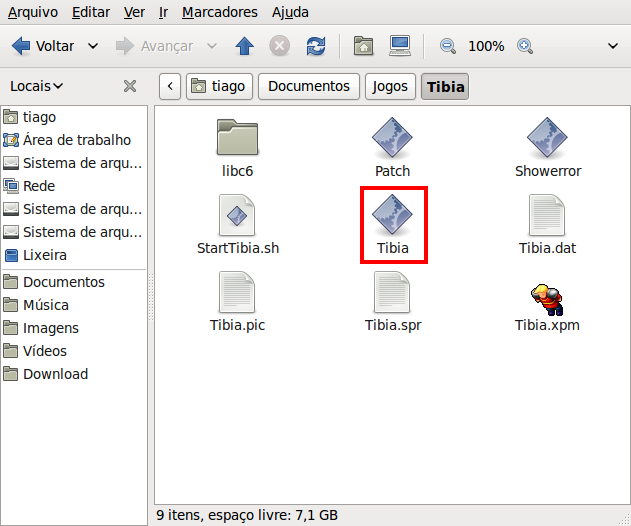This screenshot has height=526, width=631.
Task: Select Lixeira in the sidebar
Action: [44, 255]
